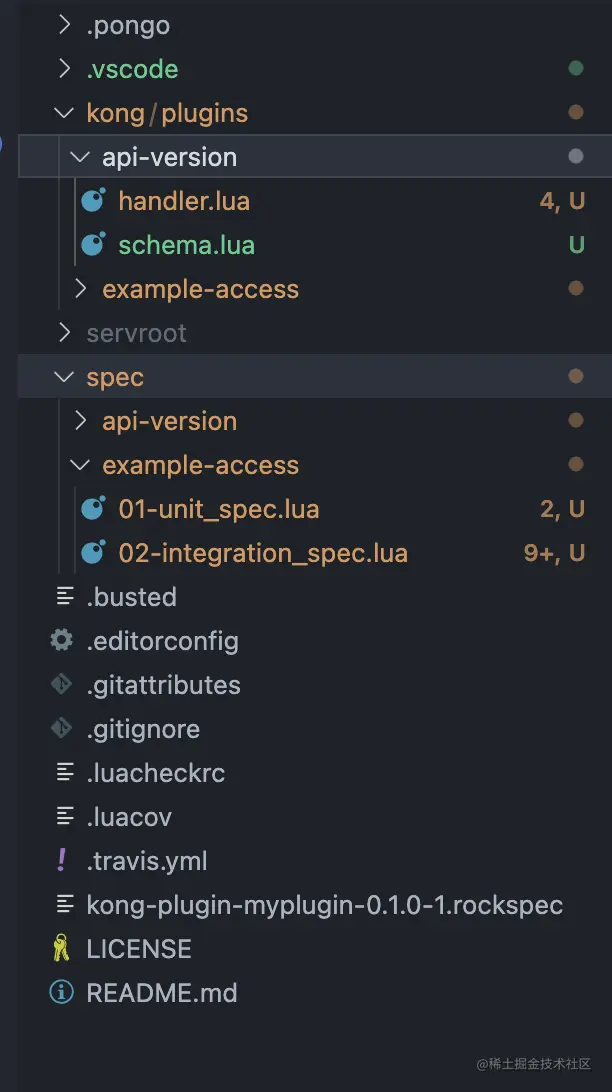
Task: Click the Lua icon for 02-integration_spec.lua
Action: (93, 553)
